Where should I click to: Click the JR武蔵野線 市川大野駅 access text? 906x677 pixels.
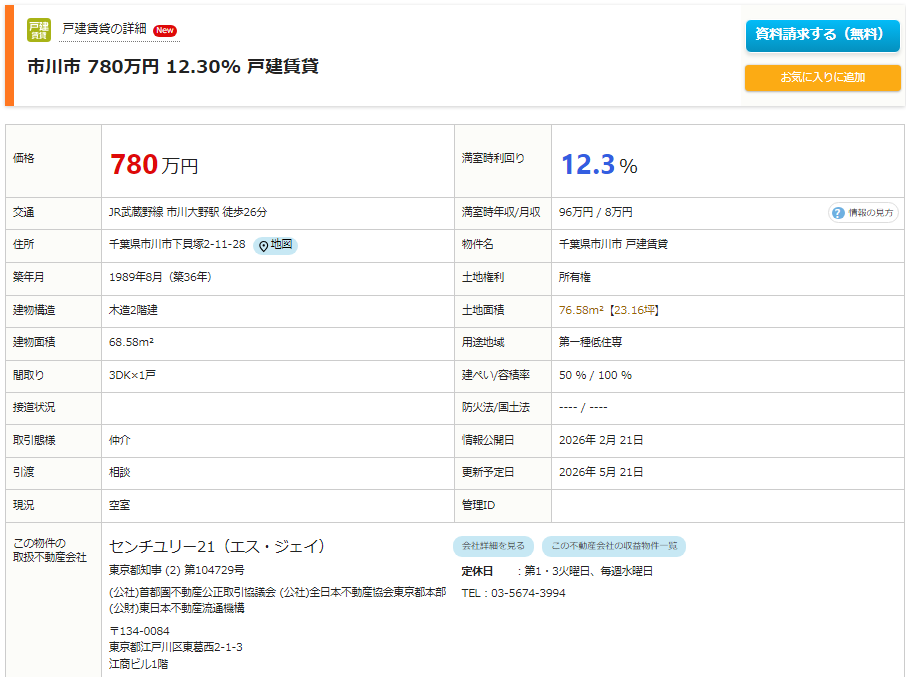187,213
